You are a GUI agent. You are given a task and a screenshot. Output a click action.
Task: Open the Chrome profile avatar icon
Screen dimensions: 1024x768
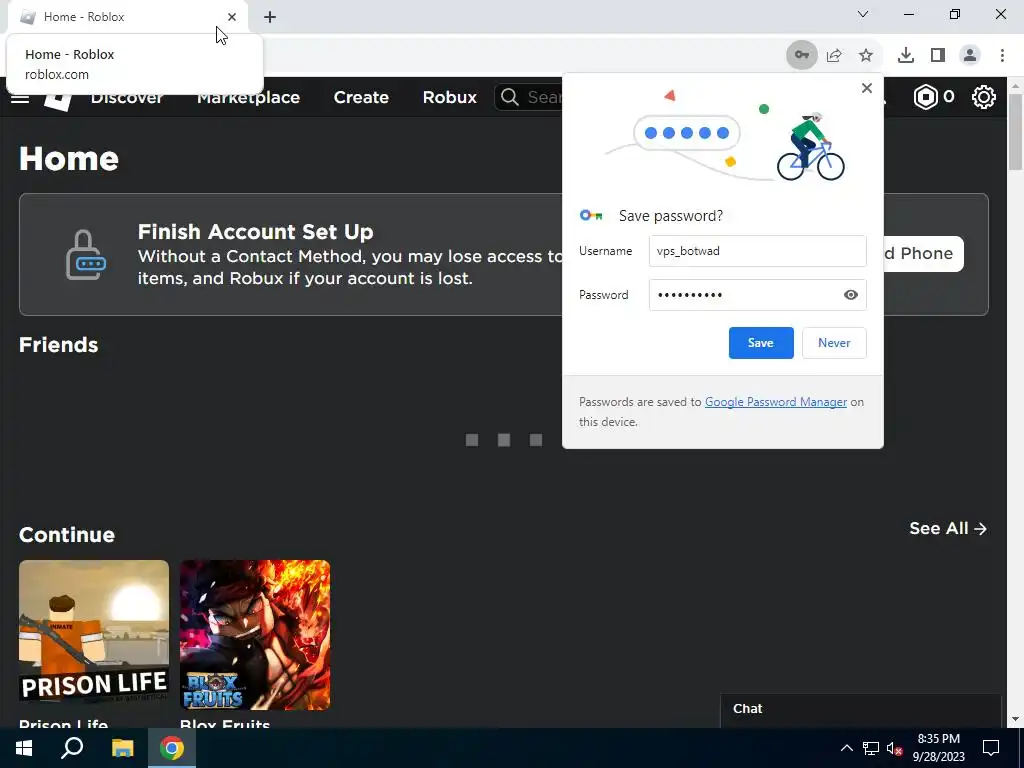coord(970,56)
